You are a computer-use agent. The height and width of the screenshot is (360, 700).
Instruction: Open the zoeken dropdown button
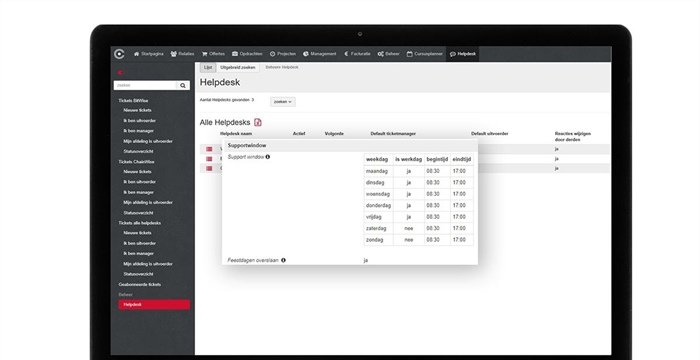pyautogui.click(x=283, y=102)
